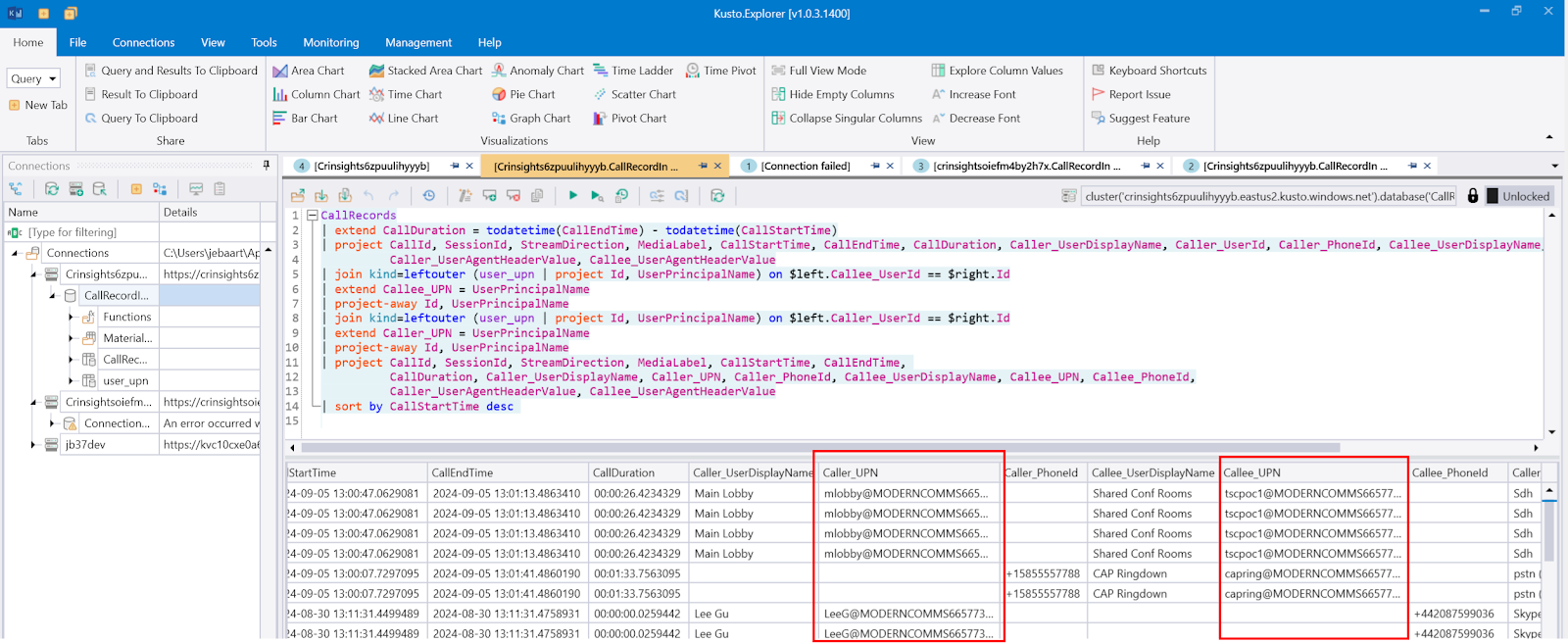Select Pivot Chart visualization
Screen dimensions: 1568x643
tap(630, 118)
